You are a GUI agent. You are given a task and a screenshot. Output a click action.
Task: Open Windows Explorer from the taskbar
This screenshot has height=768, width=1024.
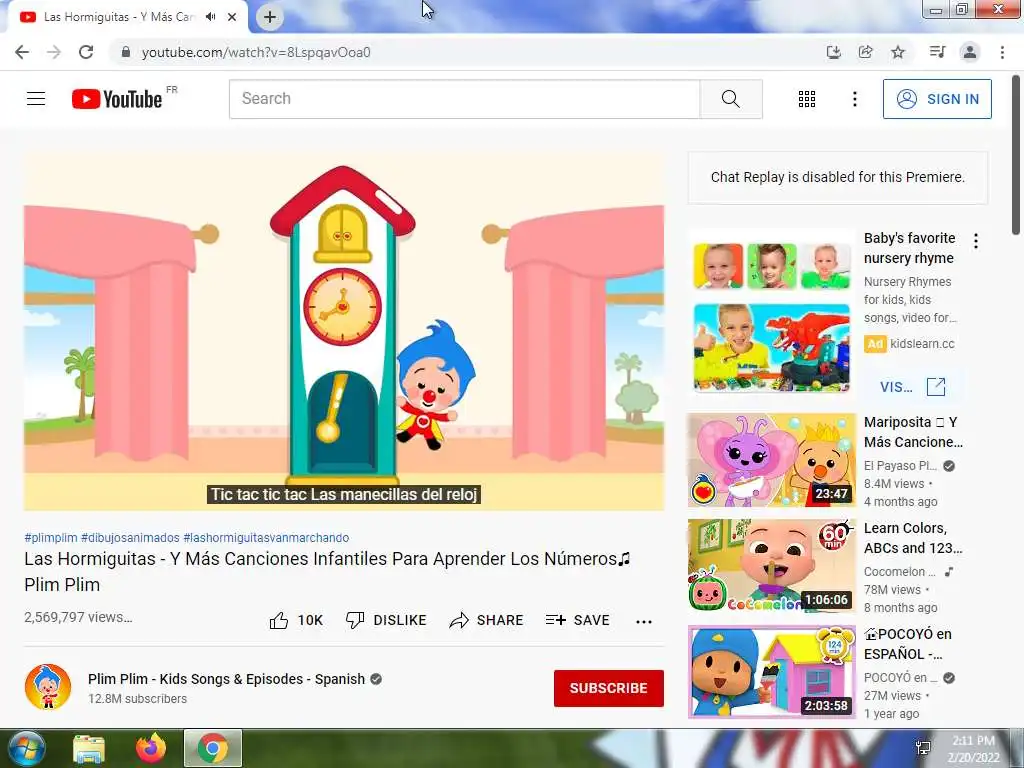point(89,748)
